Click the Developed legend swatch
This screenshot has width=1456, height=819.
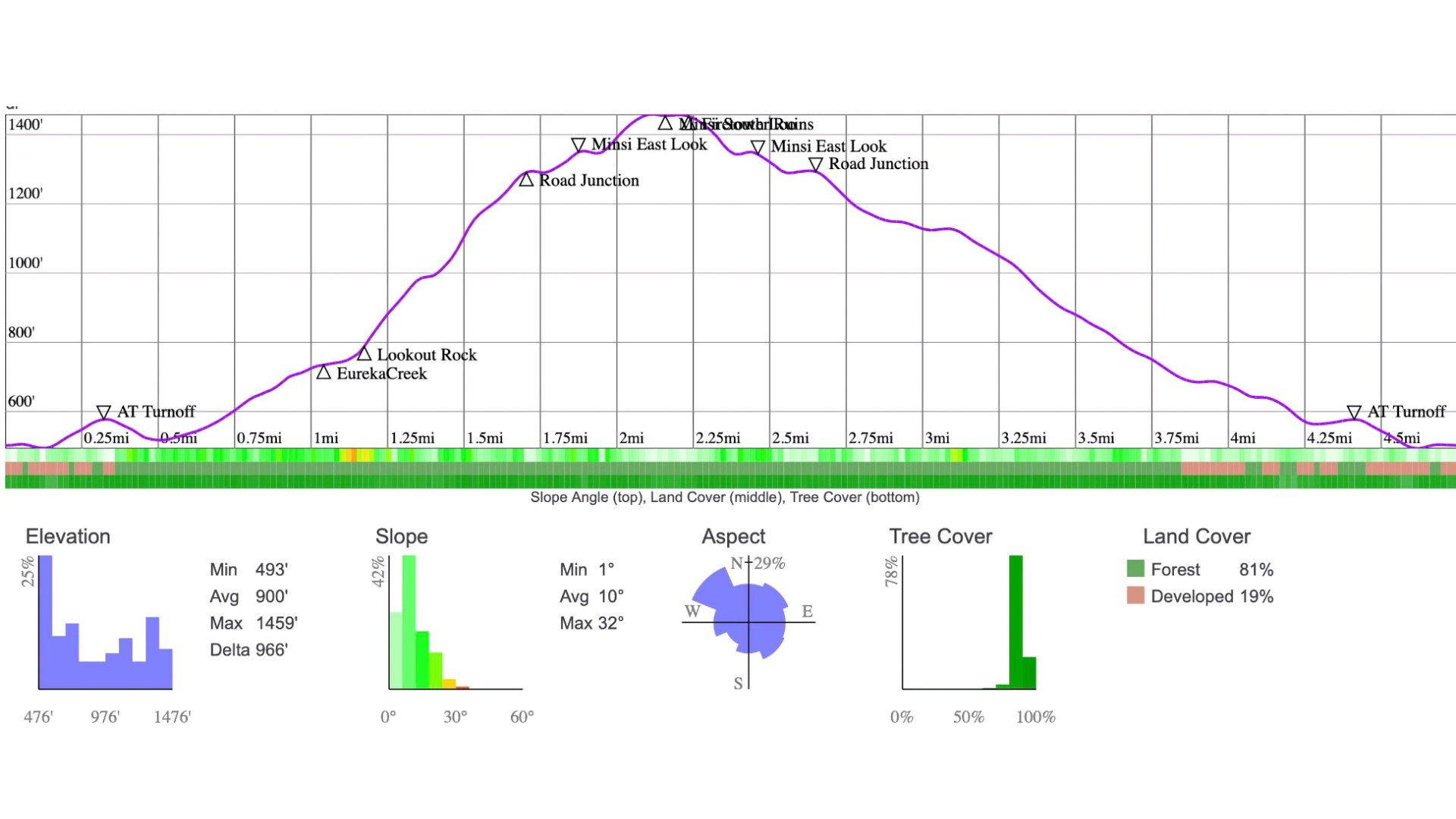(1136, 597)
